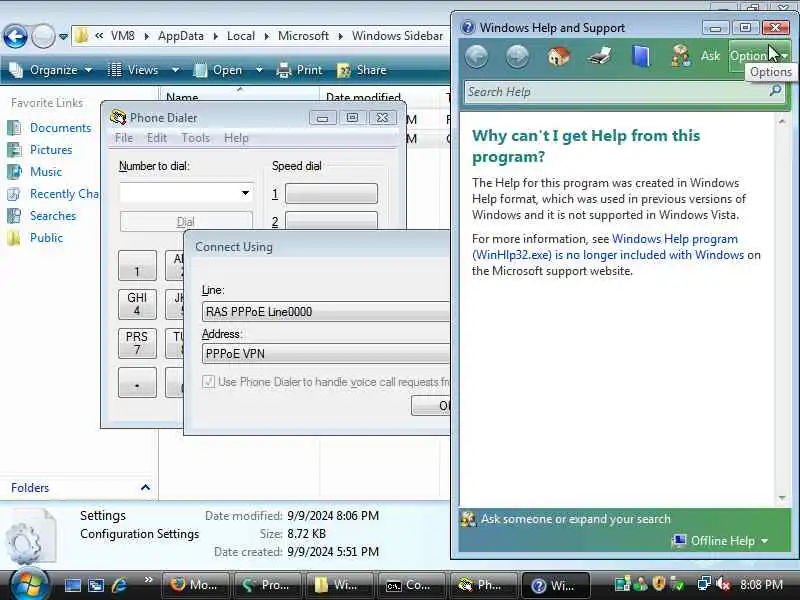Click the Explorer Back navigation arrow

click(15, 37)
